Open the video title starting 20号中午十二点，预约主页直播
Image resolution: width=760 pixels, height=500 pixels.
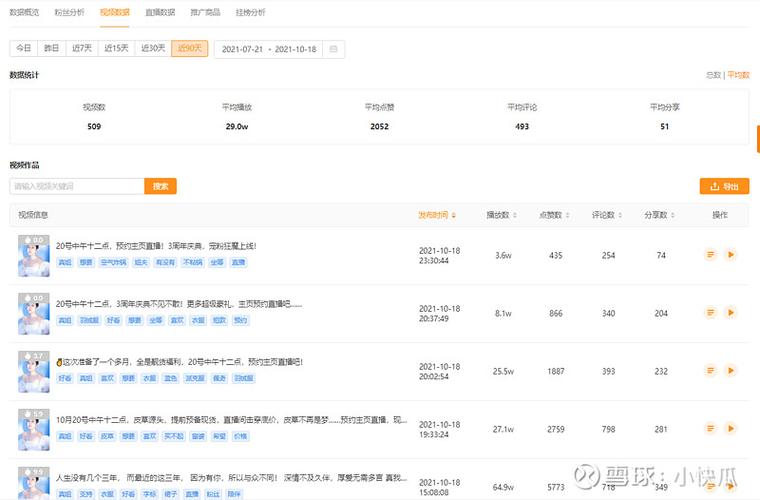coord(156,246)
